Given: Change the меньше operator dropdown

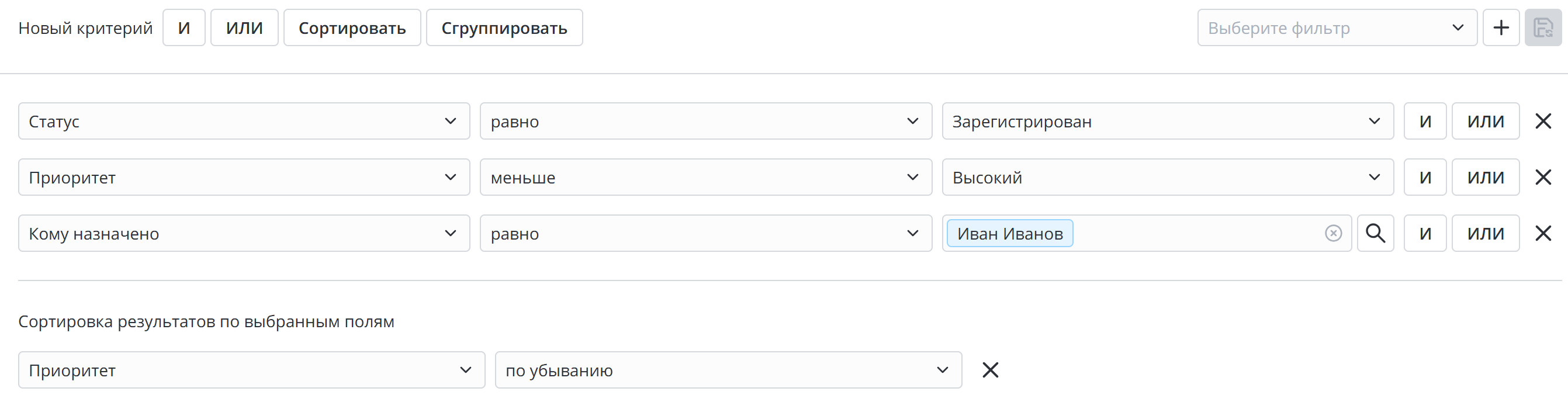Looking at the screenshot, I should [x=705, y=177].
